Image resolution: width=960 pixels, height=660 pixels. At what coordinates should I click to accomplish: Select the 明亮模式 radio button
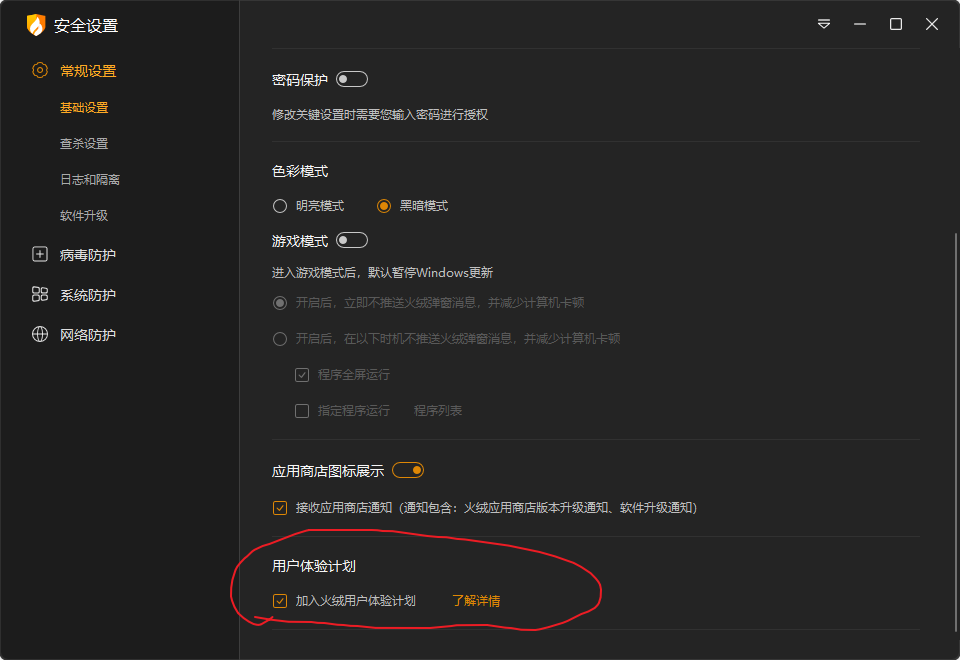(x=280, y=206)
